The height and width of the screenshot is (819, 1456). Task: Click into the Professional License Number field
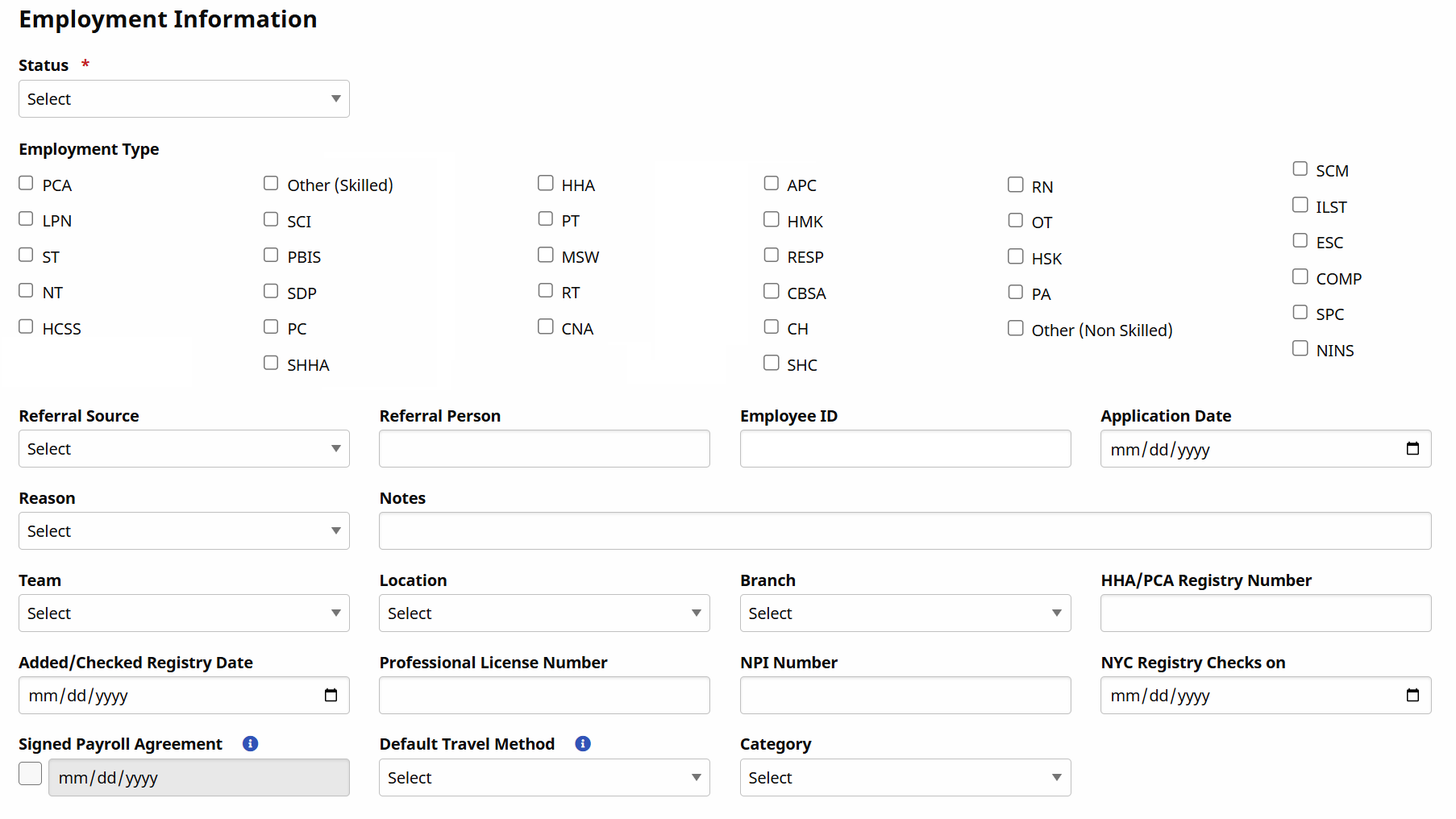[x=544, y=696]
